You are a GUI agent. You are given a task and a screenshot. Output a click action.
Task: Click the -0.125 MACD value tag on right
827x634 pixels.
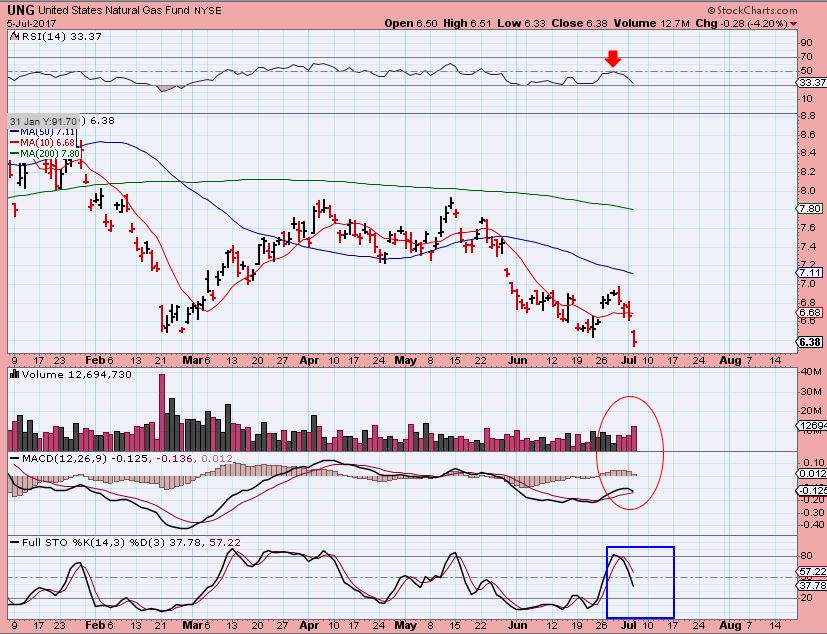[811, 490]
